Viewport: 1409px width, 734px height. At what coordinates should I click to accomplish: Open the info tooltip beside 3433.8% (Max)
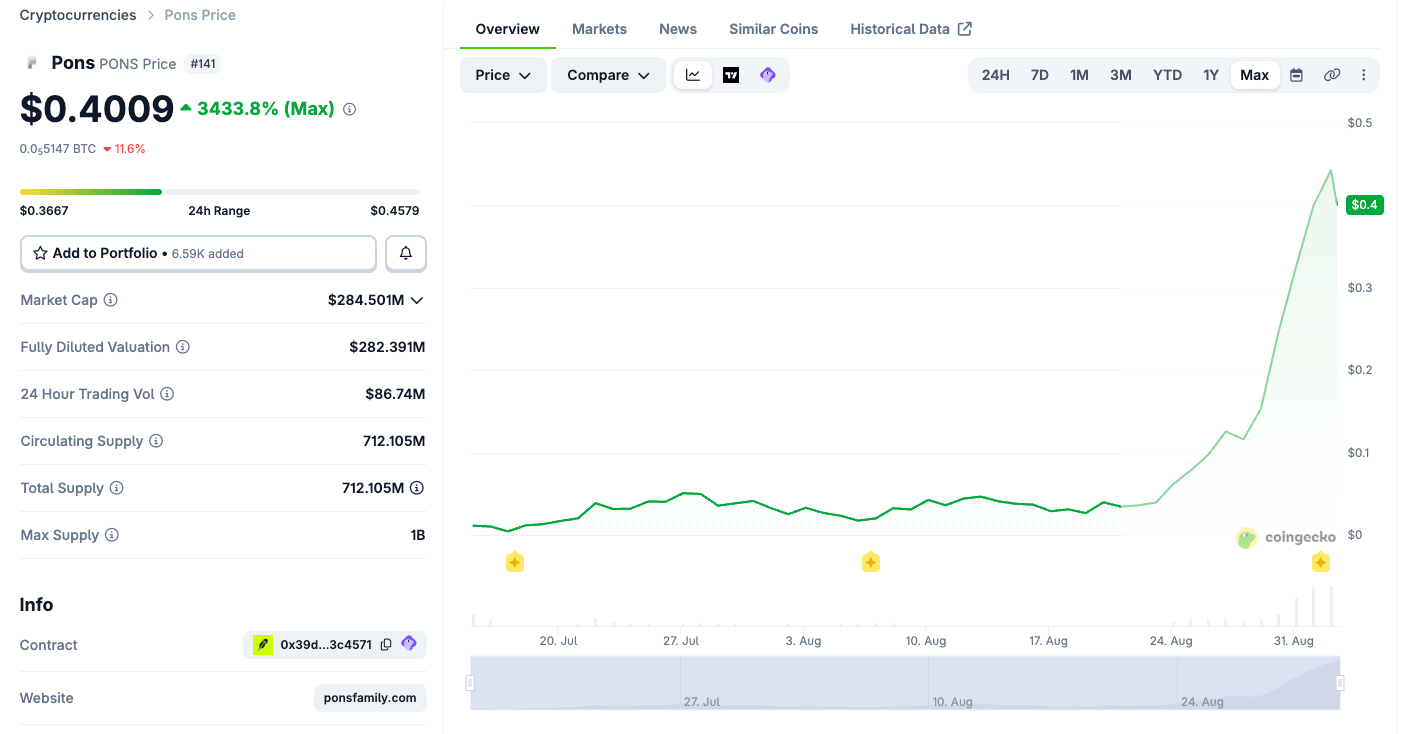[349, 109]
